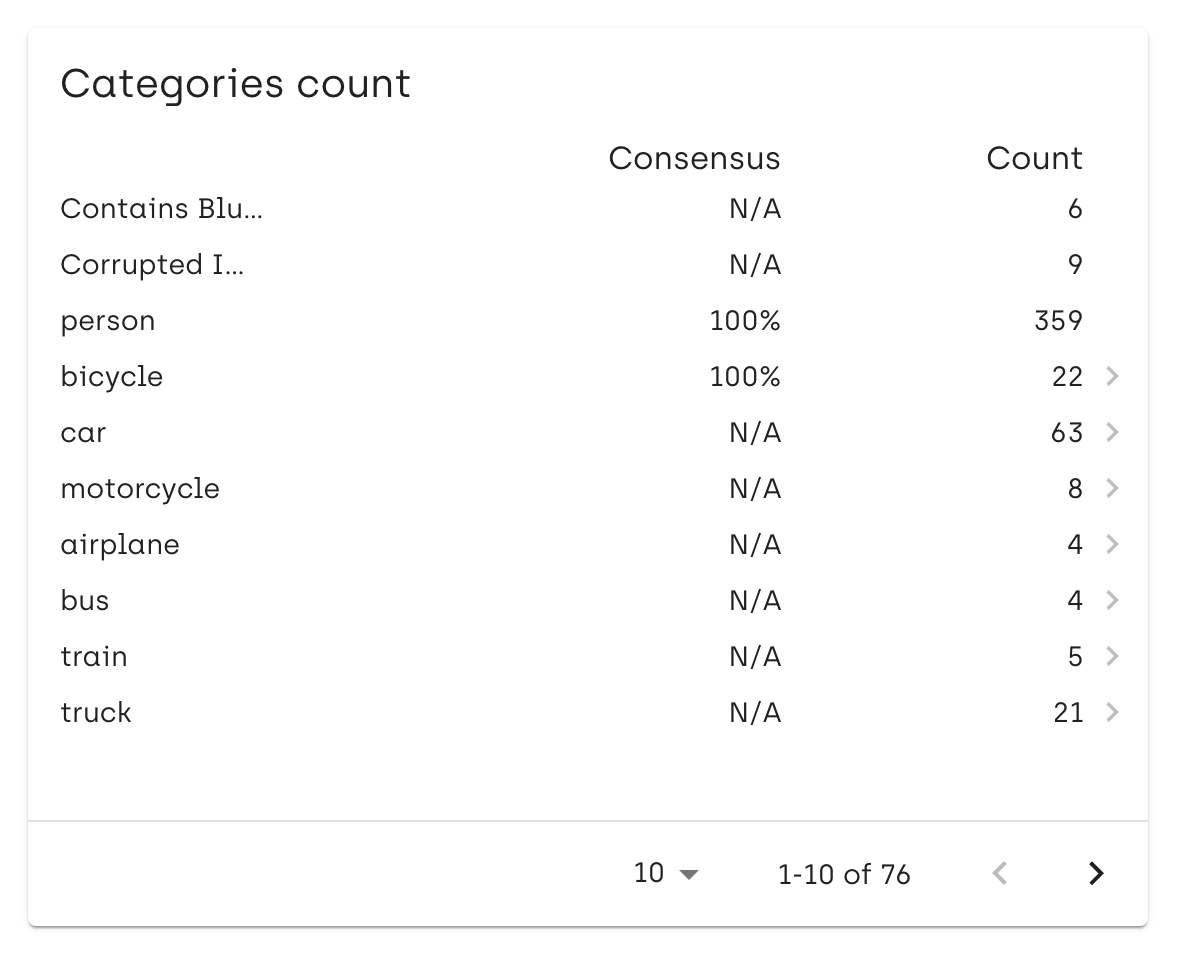1184x954 pixels.
Task: Expand the bicycle row chevron
Action: (1112, 376)
